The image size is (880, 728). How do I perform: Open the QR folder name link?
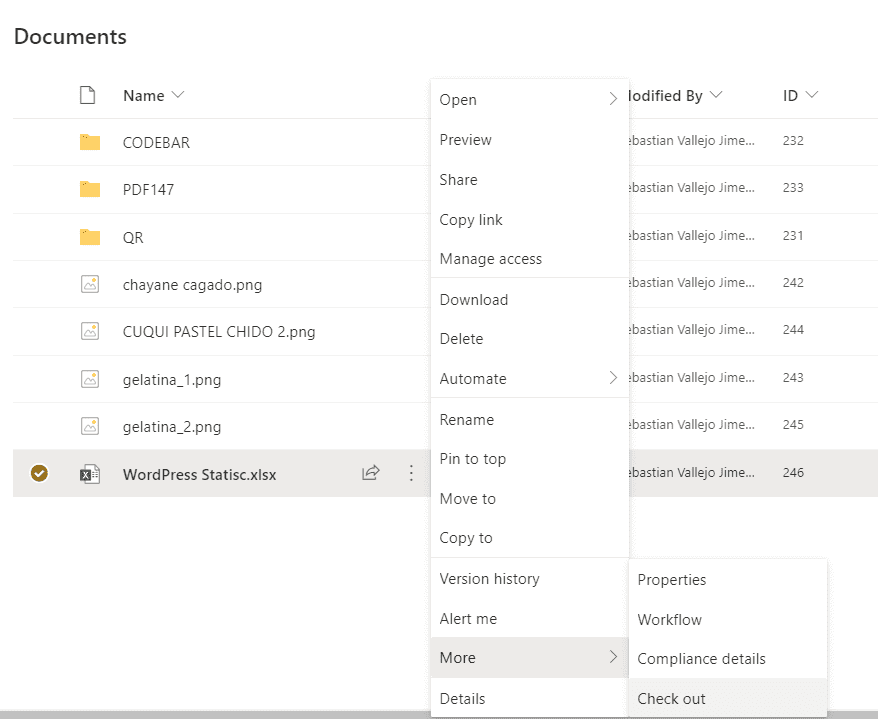[x=133, y=237]
